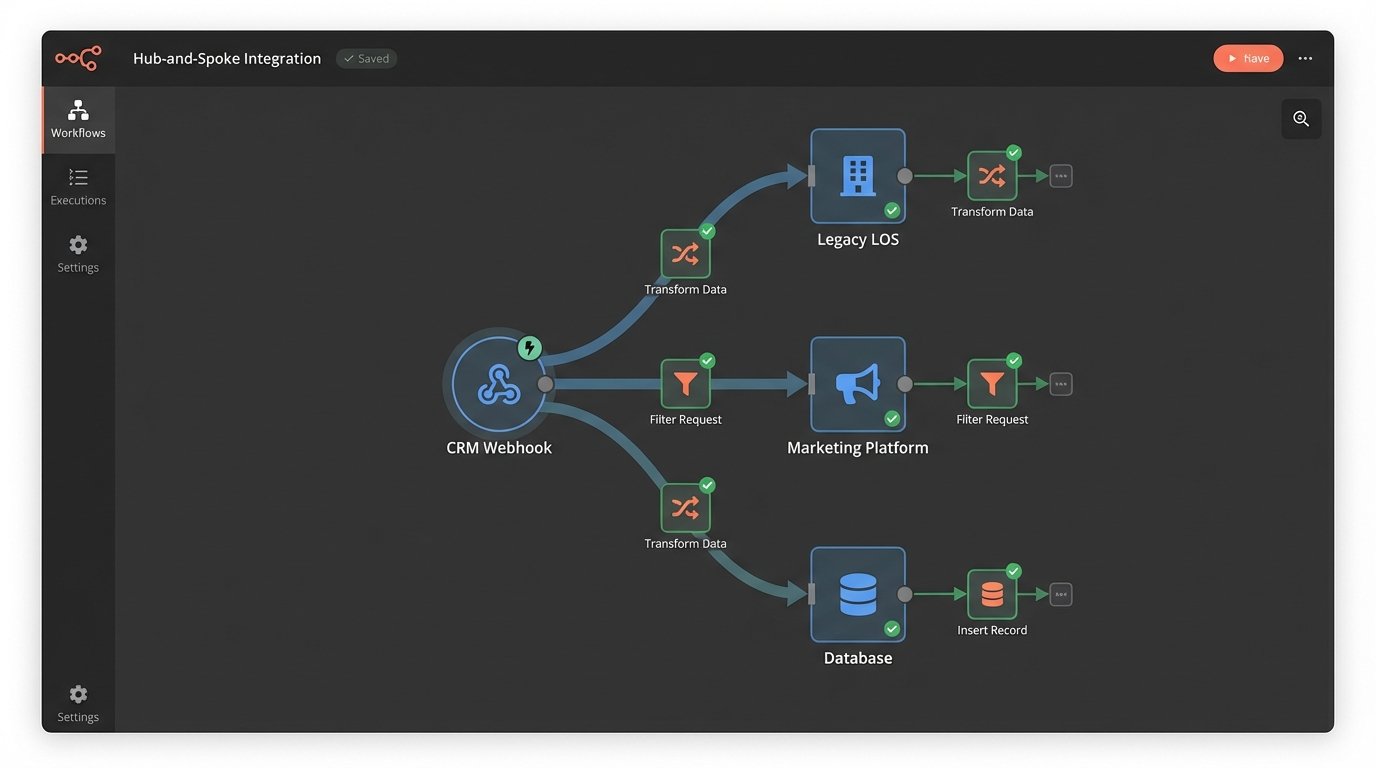The width and height of the screenshot is (1376, 768).
Task: Click the Legacy LOS building node icon
Action: tap(857, 175)
